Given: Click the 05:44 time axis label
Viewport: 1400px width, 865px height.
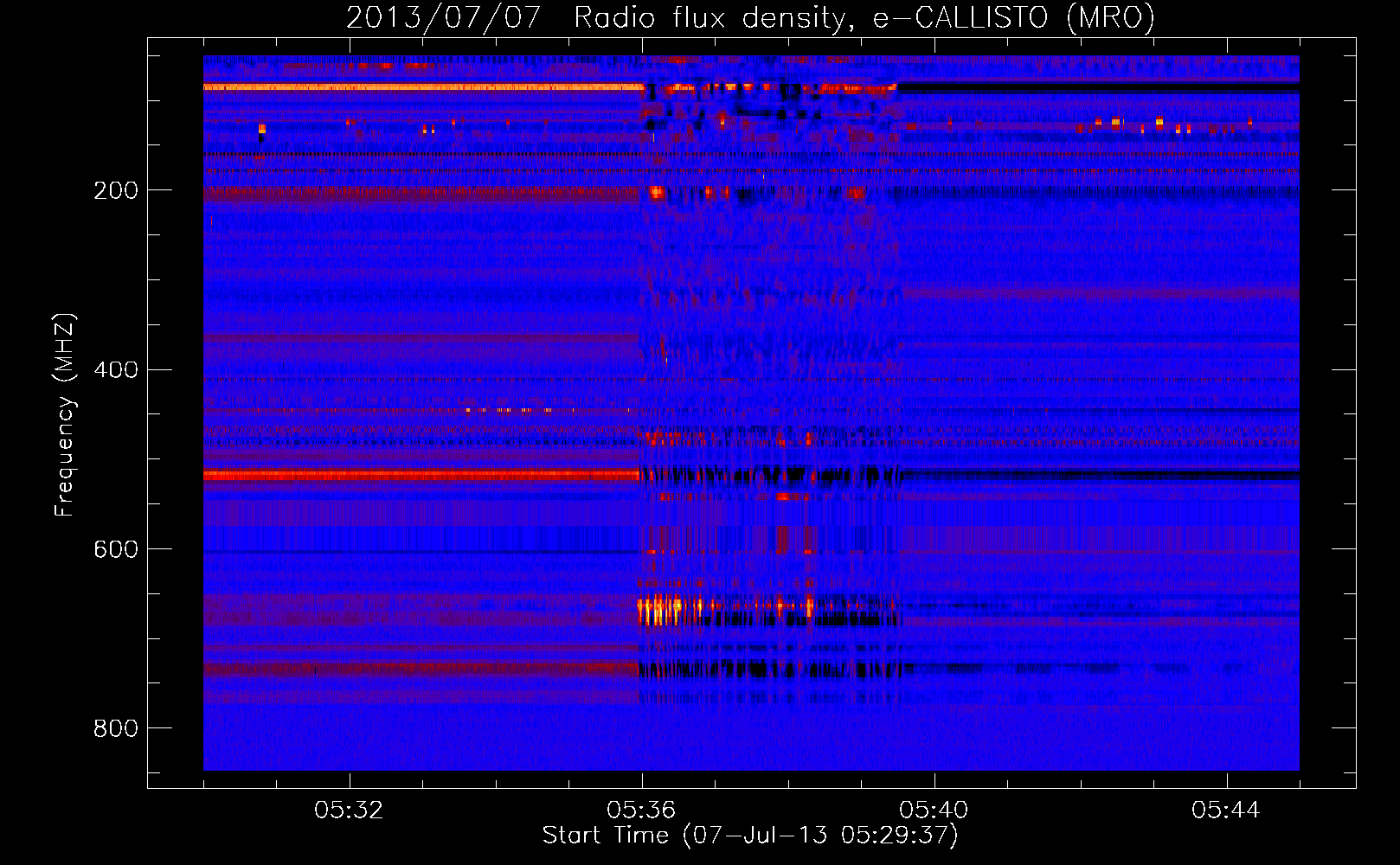Looking at the screenshot, I should tap(1226, 811).
